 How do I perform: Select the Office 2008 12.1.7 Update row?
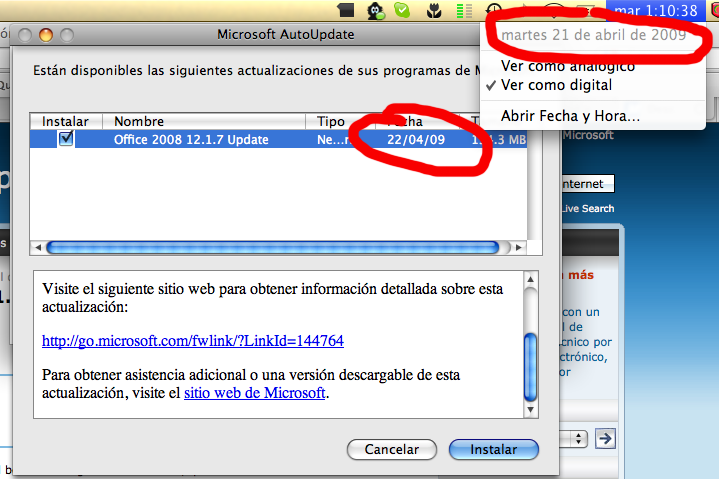(278, 139)
